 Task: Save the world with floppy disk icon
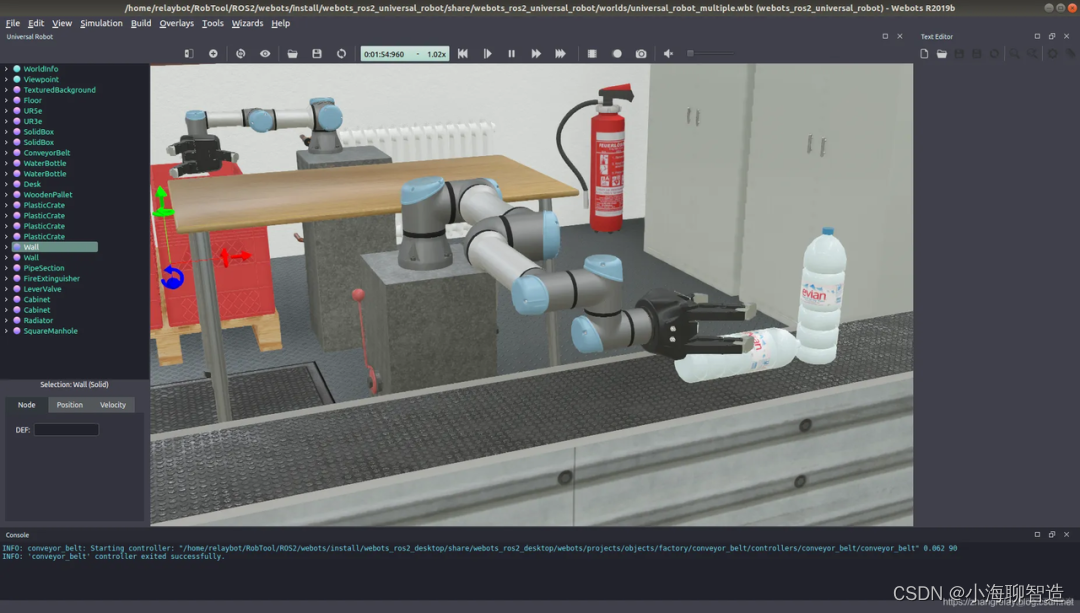[x=317, y=54]
